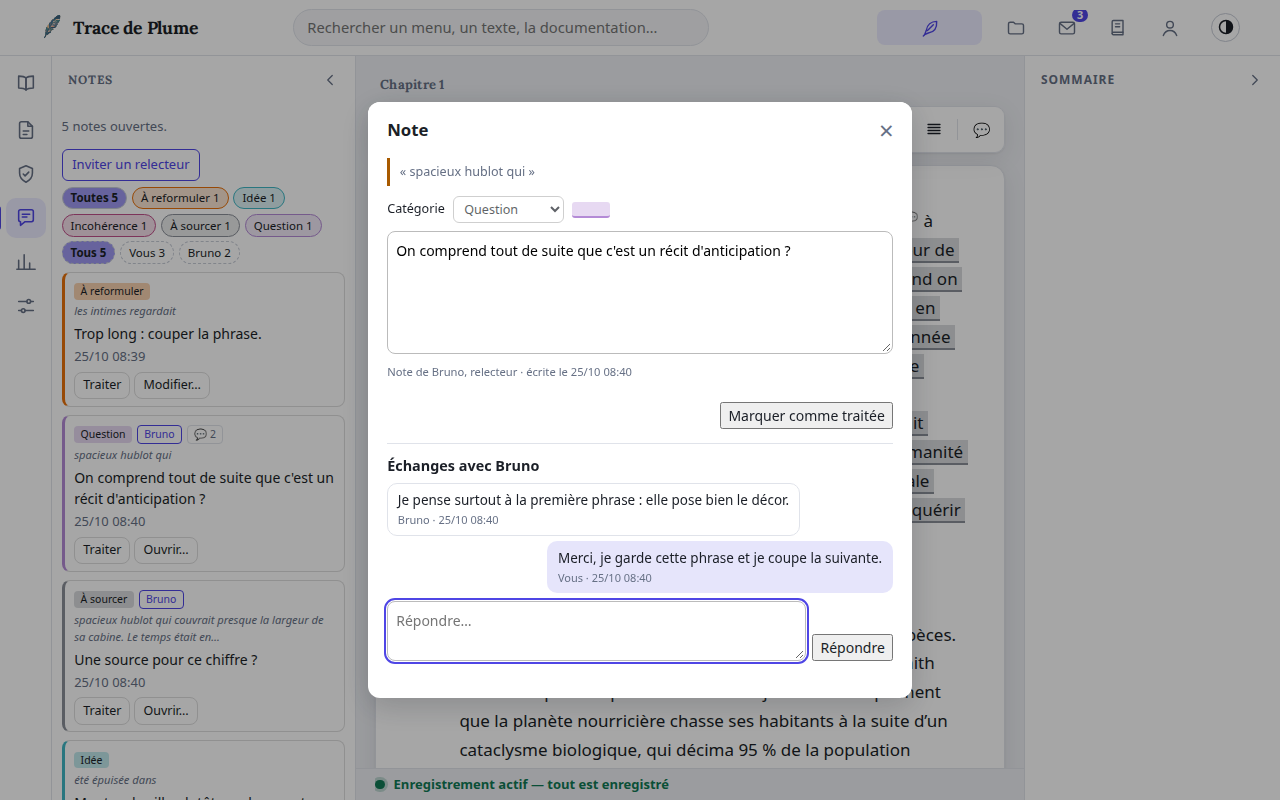The height and width of the screenshot is (800, 1280).
Task: Click the Idée label on the last note card
Action: 91,760
